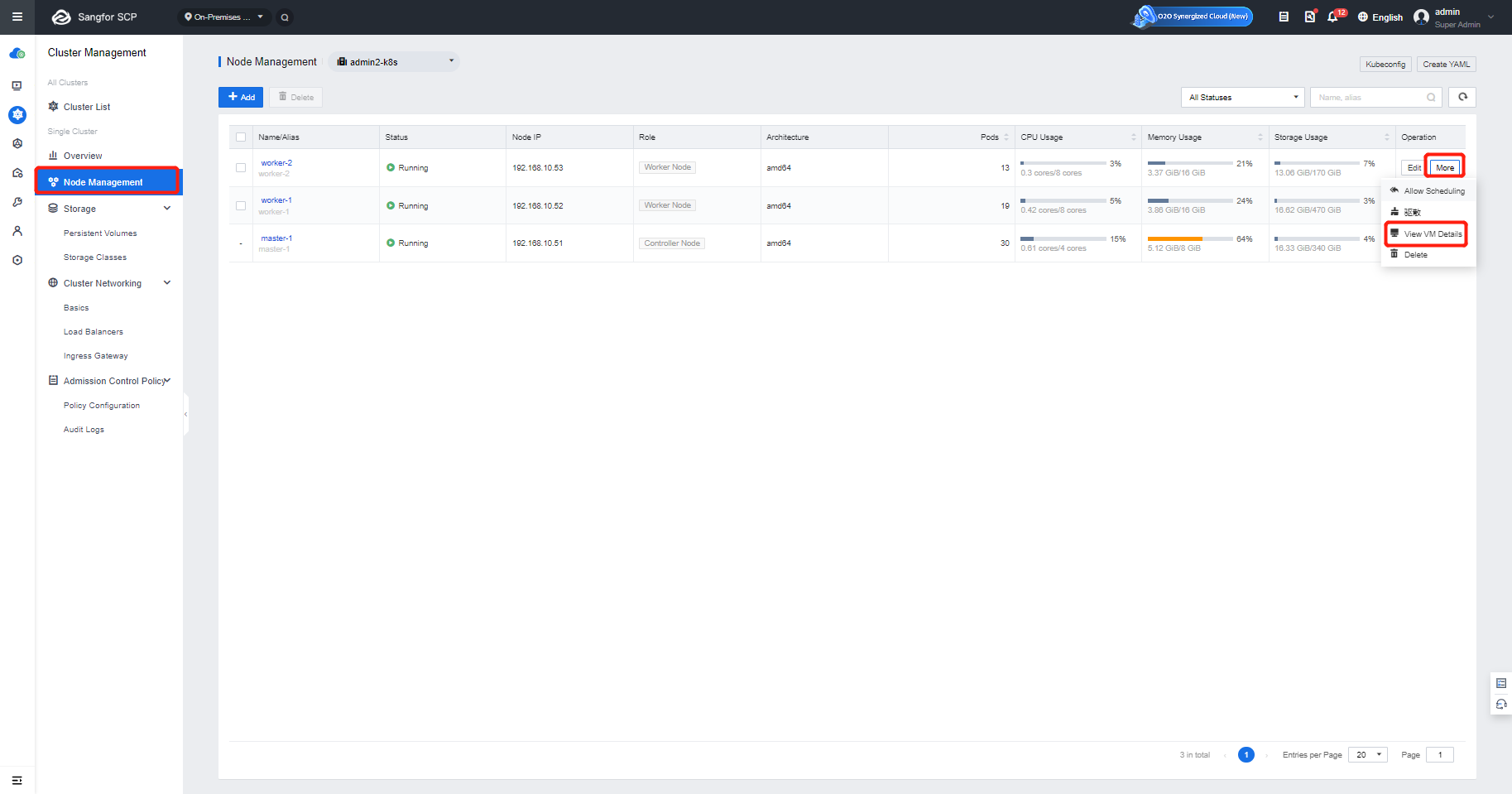Viewport: 1512px width, 794px height.
Task: Choose Allow Scheduling from the menu
Action: click(x=1428, y=191)
